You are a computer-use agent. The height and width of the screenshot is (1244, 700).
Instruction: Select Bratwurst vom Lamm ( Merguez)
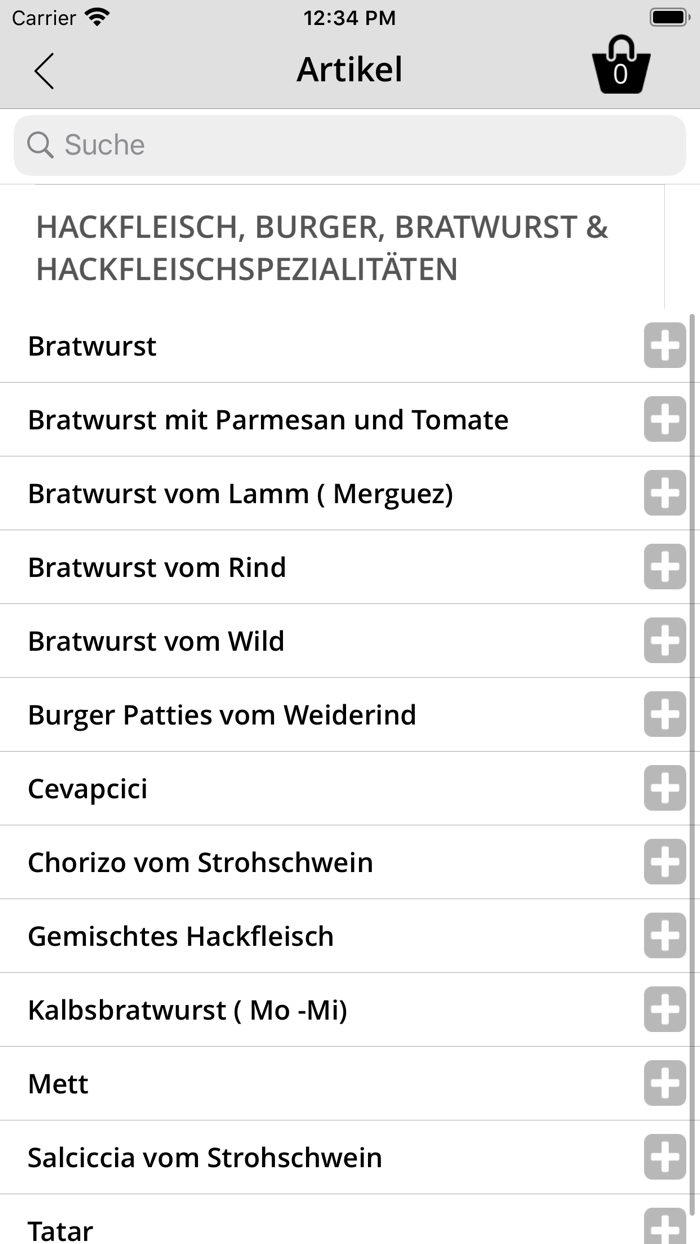pos(300,493)
